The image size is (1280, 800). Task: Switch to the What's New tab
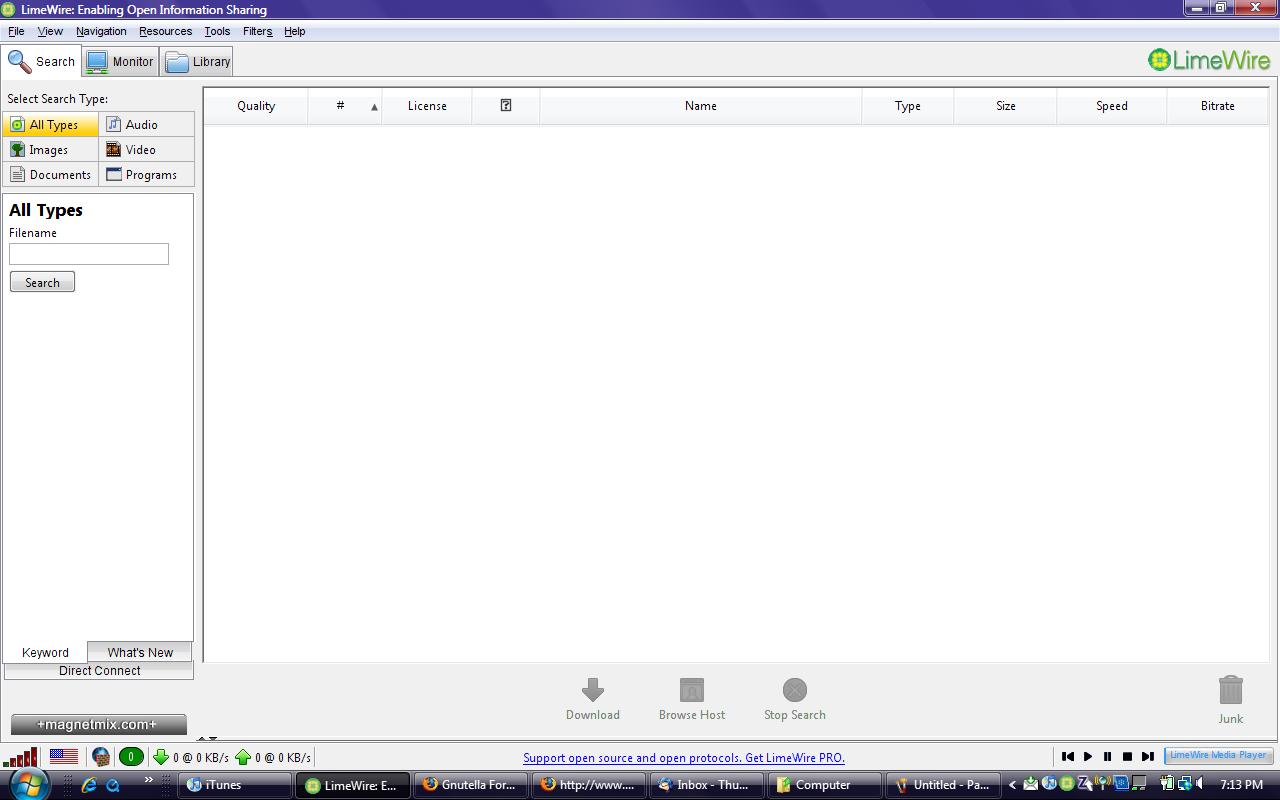(140, 652)
